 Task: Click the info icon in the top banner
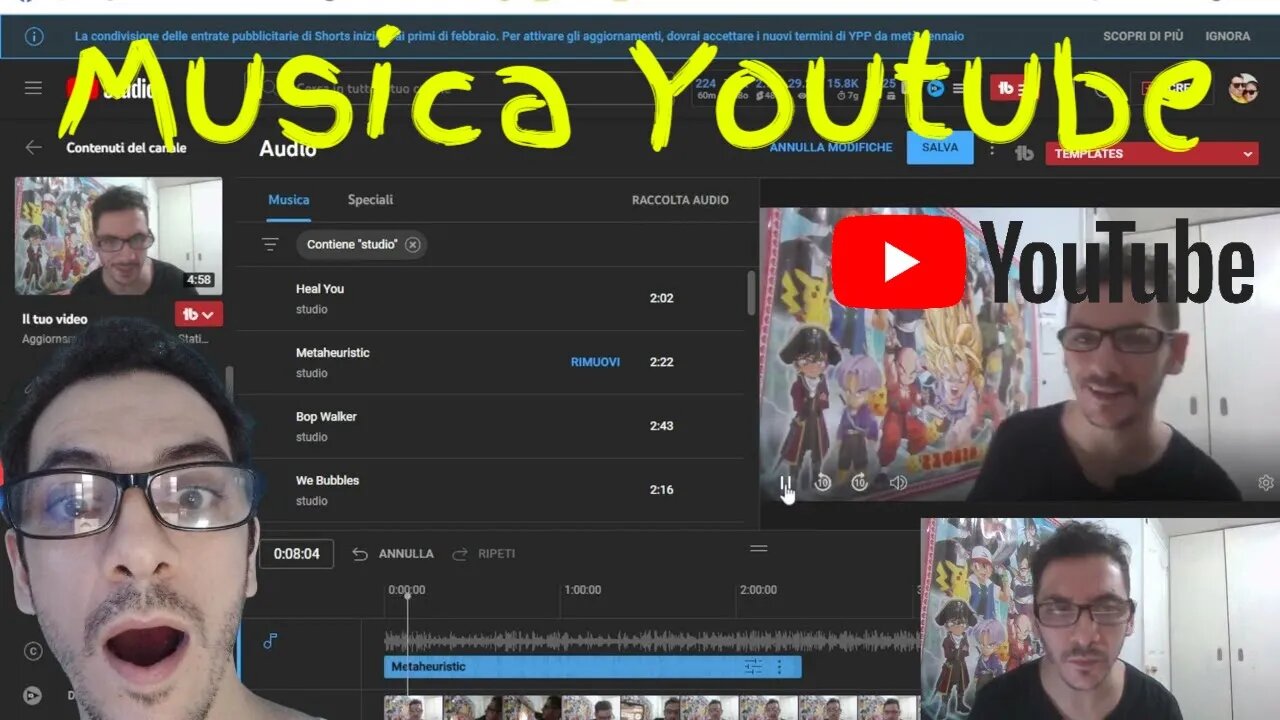[x=34, y=36]
